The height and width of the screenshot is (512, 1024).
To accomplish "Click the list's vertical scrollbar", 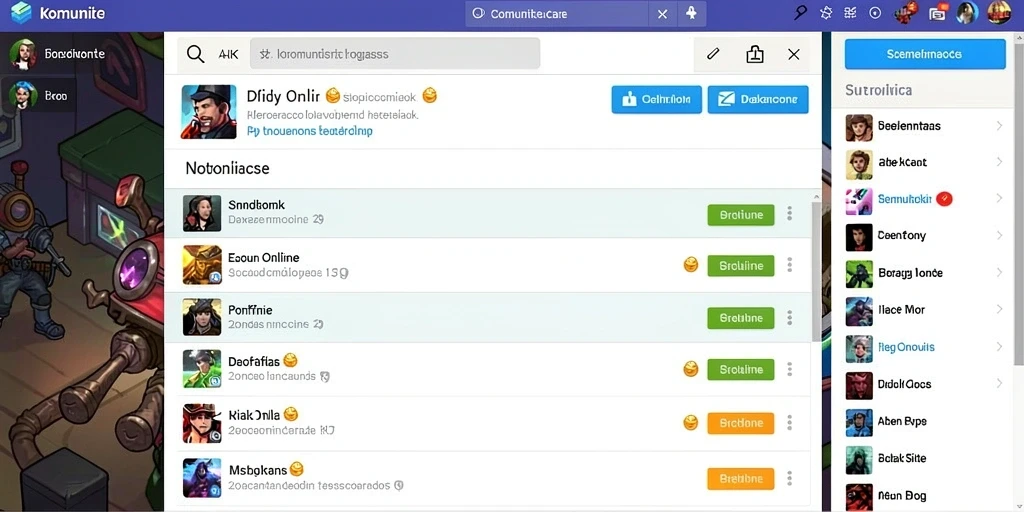I will [x=816, y=271].
